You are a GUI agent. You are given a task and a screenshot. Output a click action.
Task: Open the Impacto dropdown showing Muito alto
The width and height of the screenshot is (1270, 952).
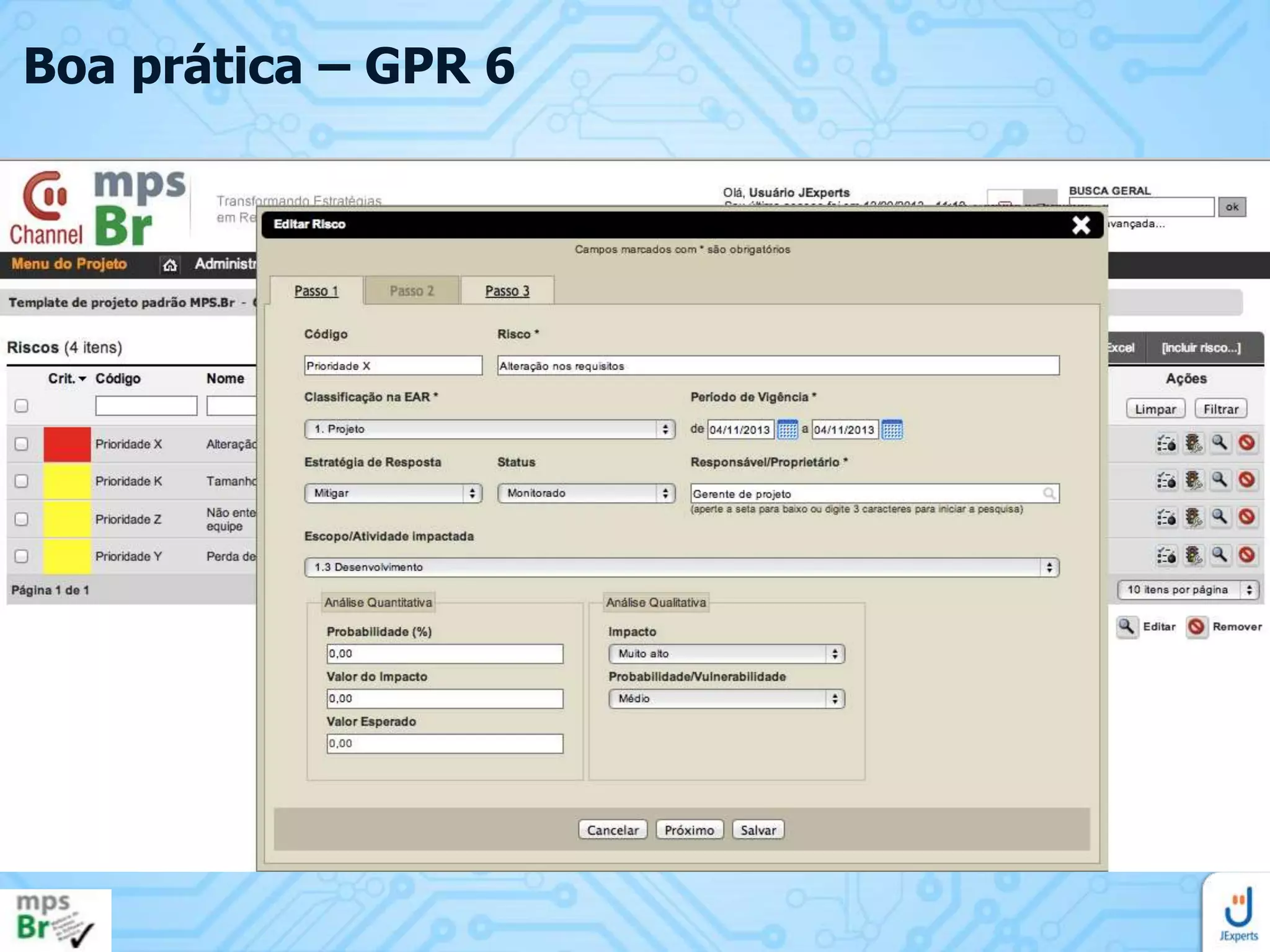point(727,654)
